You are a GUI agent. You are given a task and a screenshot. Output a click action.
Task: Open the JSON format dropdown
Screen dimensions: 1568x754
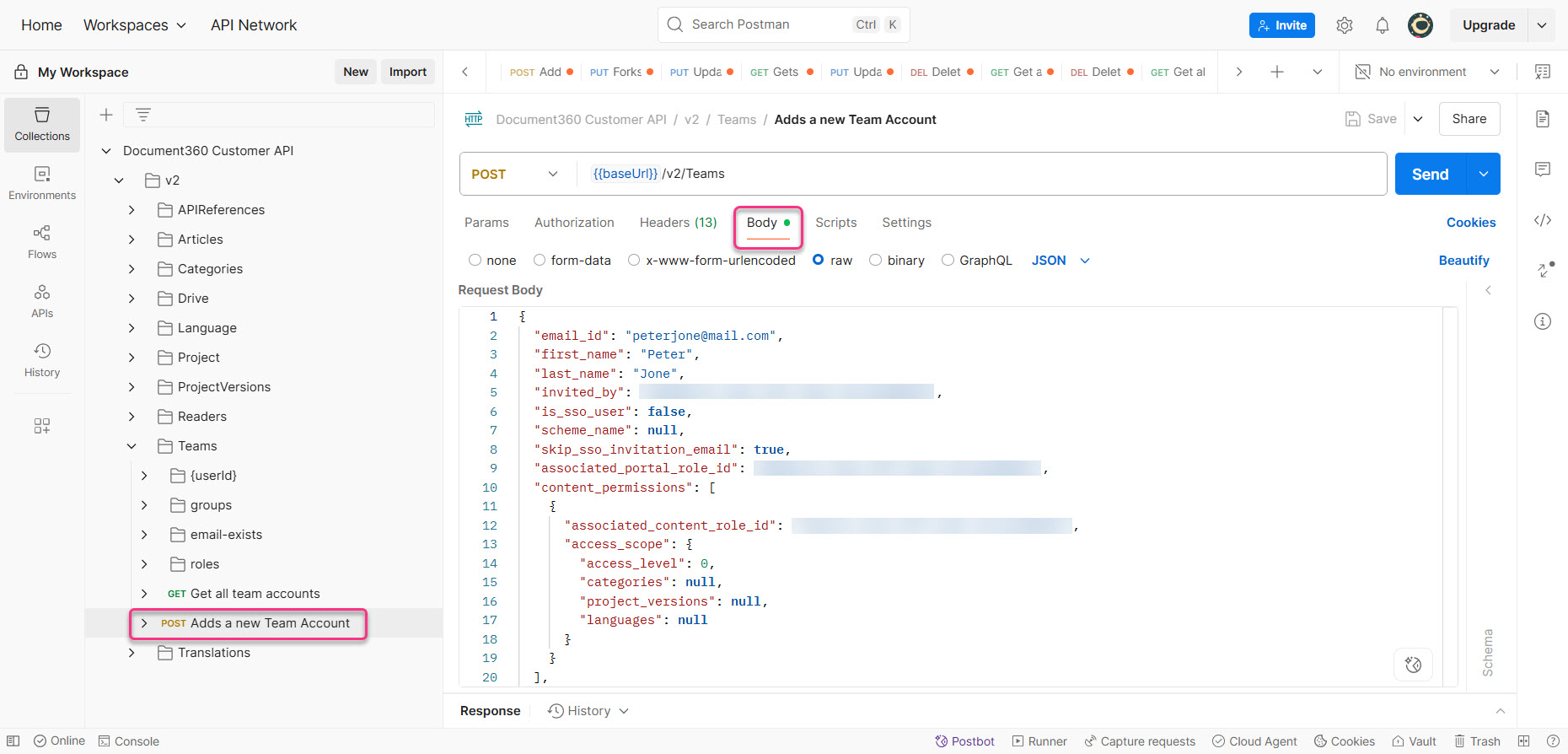click(x=1061, y=261)
